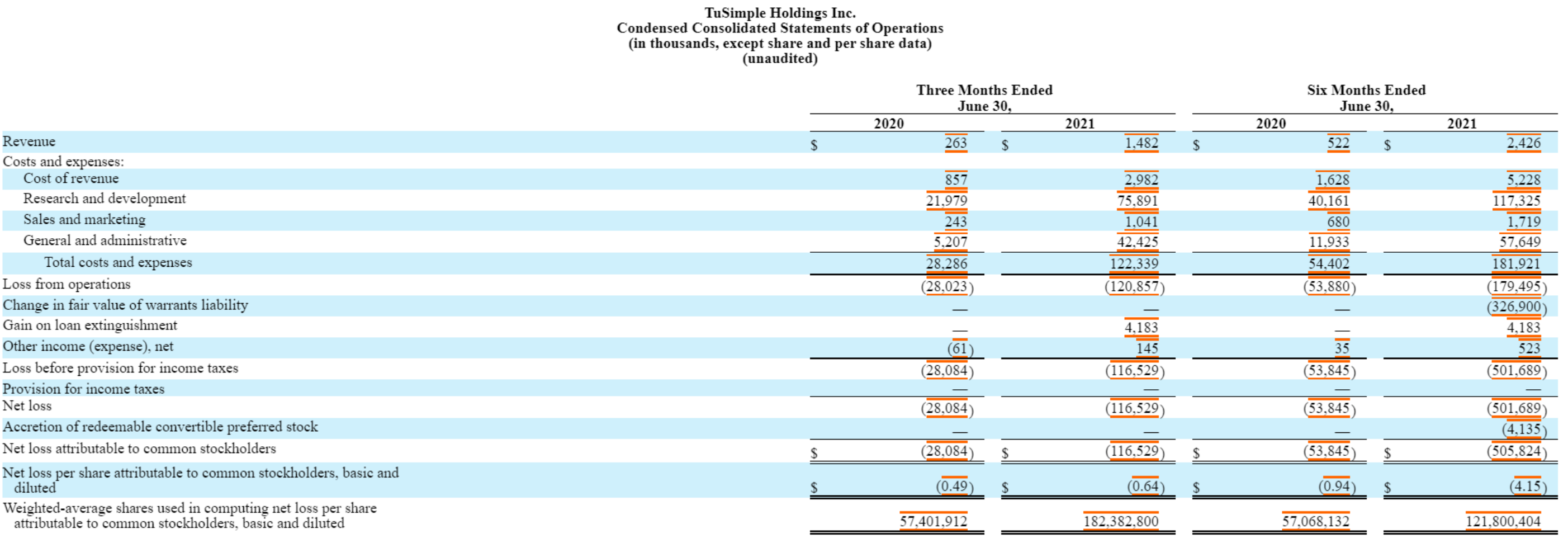Select the weighted-average shares value "121,800,404"
This screenshot has width=1568, height=543.
point(1503,522)
